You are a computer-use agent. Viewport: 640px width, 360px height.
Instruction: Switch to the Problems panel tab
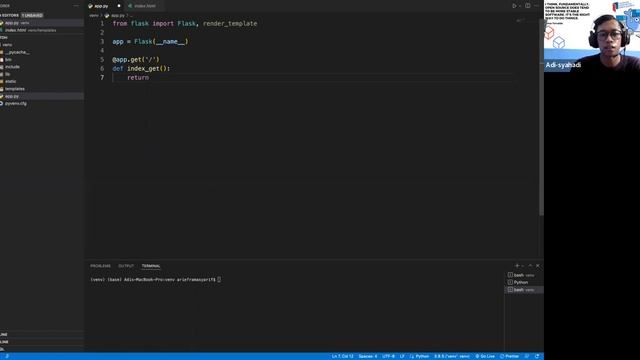pos(100,266)
